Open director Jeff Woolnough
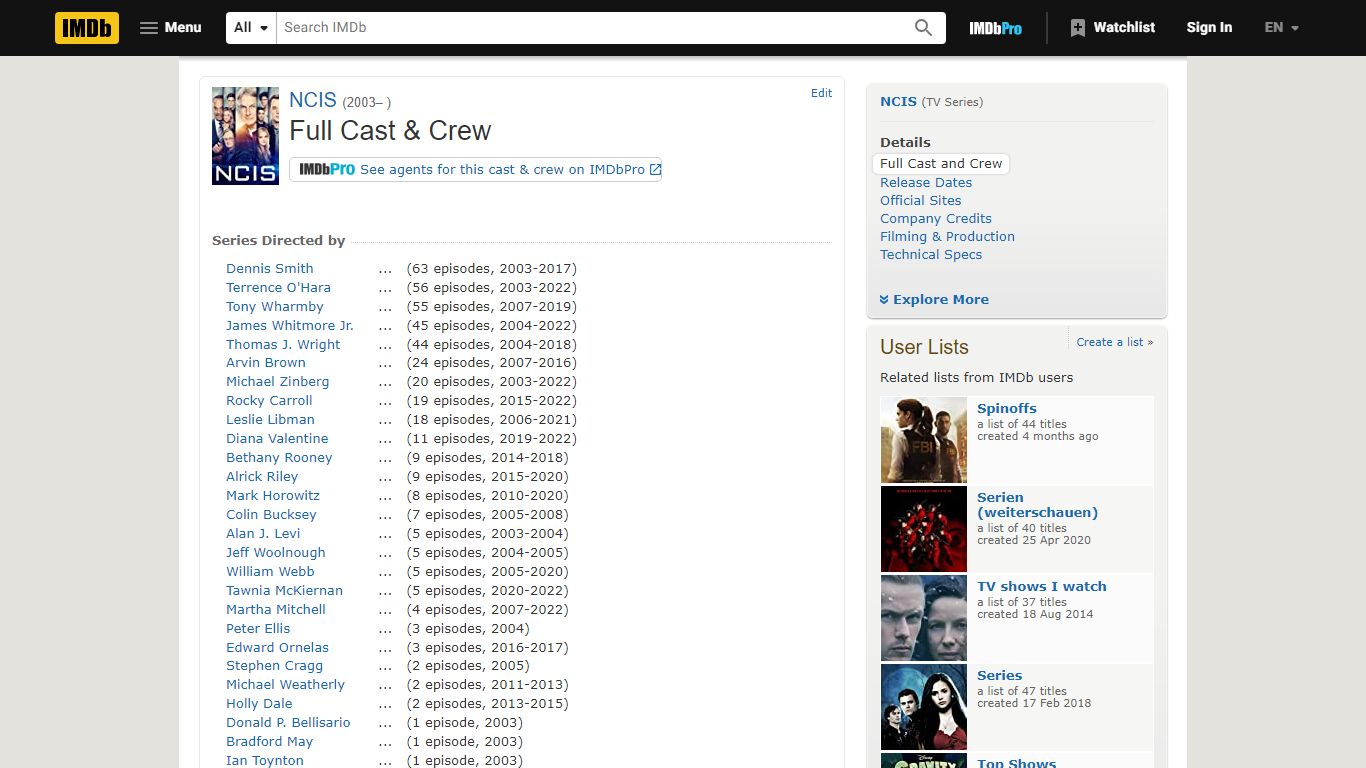 point(275,552)
